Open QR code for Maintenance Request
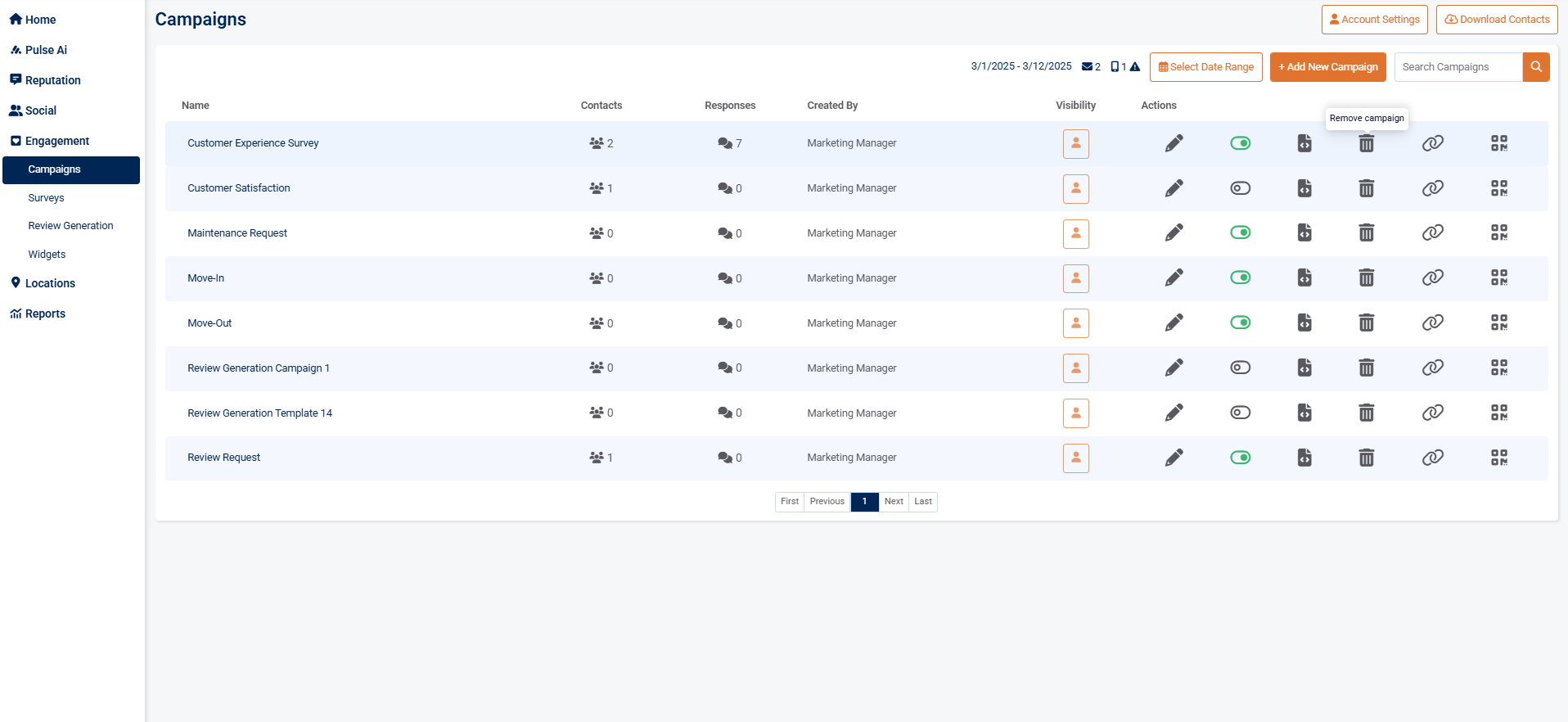The width and height of the screenshot is (1568, 722). (x=1498, y=233)
